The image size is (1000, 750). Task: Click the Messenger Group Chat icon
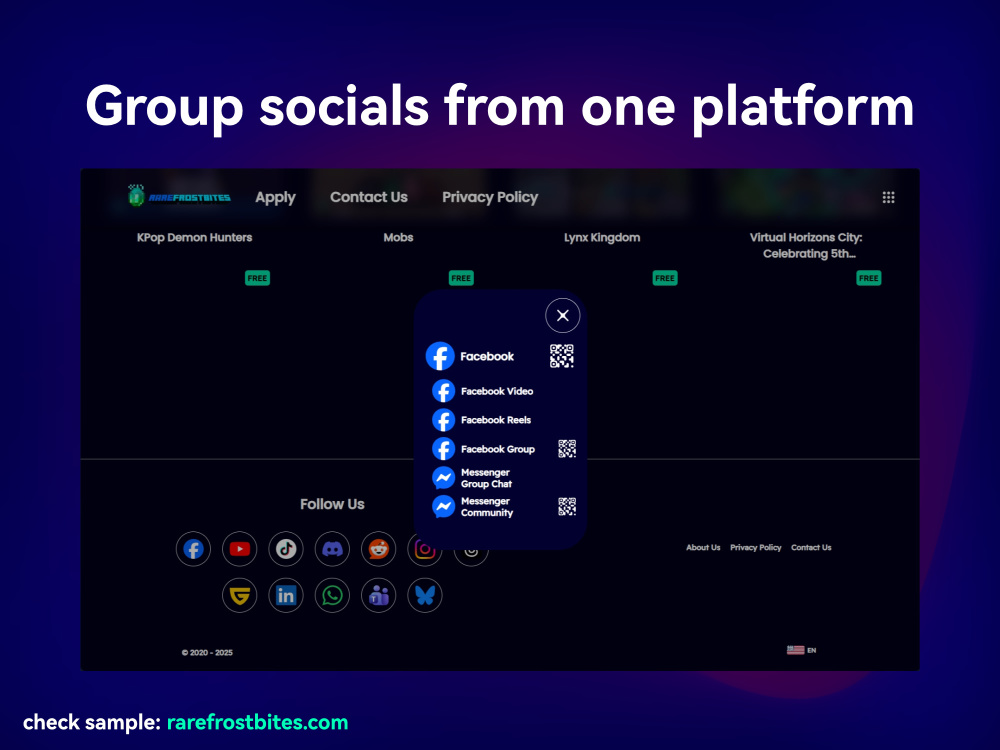pos(443,478)
